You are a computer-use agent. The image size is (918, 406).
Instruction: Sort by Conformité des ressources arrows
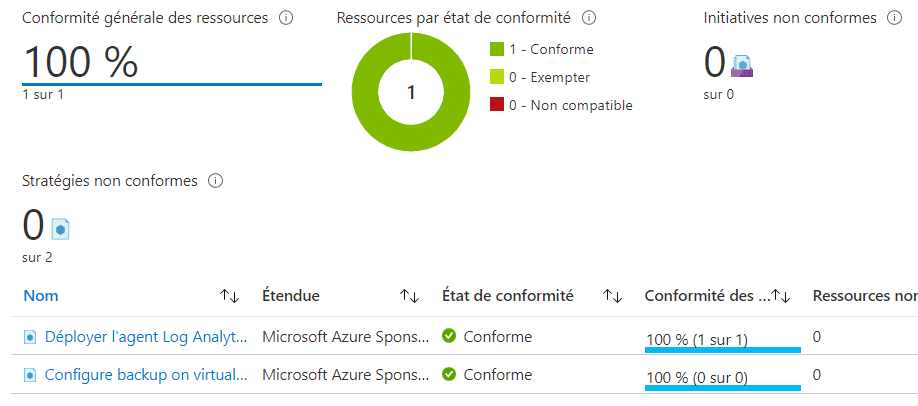[x=782, y=296]
